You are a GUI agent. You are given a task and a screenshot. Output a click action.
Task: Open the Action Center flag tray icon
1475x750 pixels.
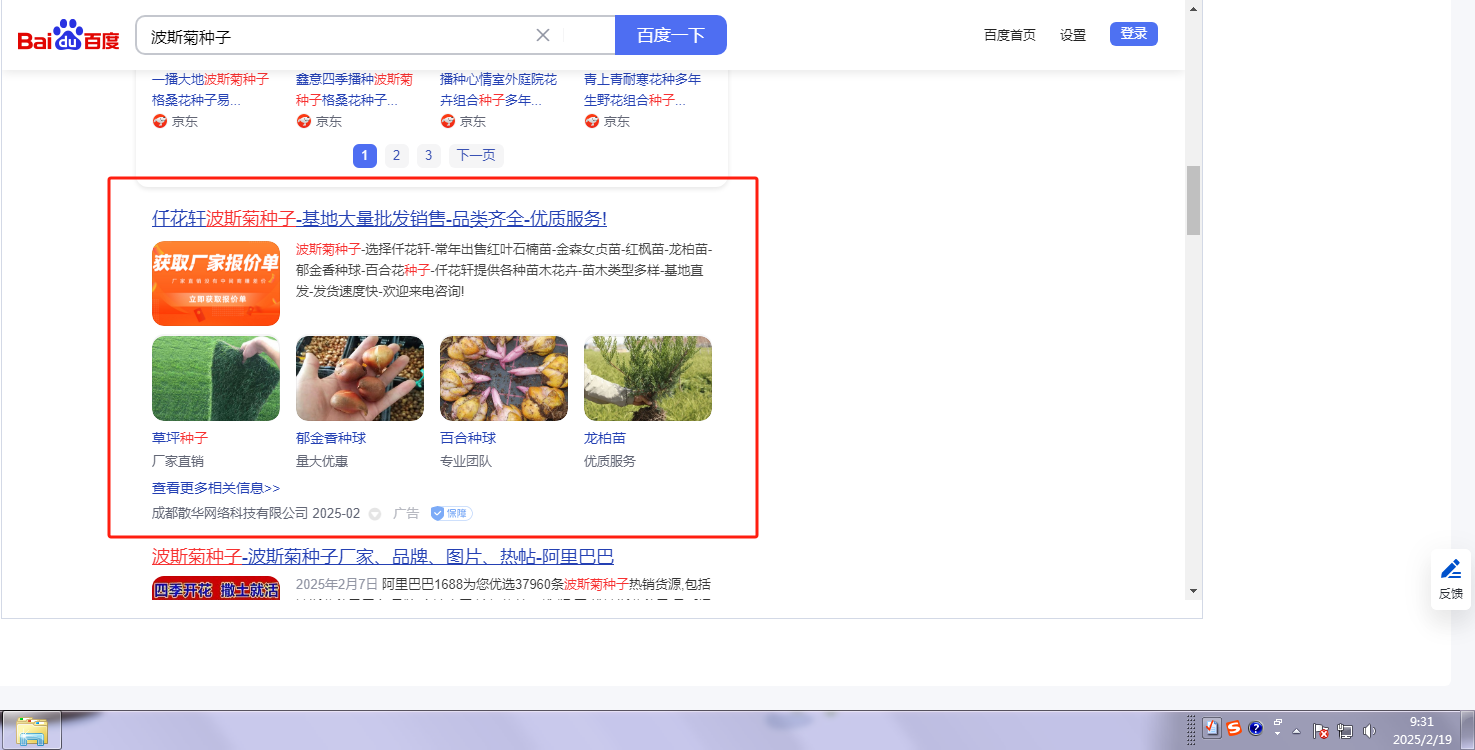click(1320, 731)
